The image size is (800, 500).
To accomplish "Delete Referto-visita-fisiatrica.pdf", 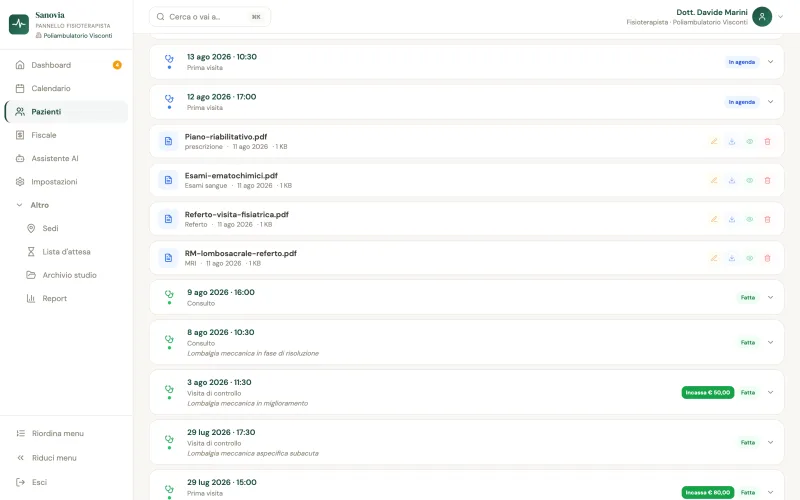I will point(767,219).
